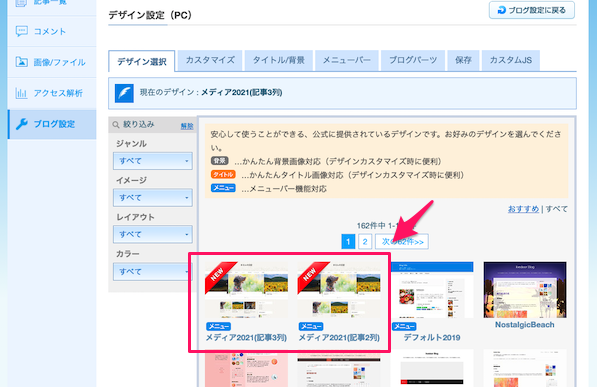Select the メディア2021(記事3列) thumbnail

tap(246, 289)
